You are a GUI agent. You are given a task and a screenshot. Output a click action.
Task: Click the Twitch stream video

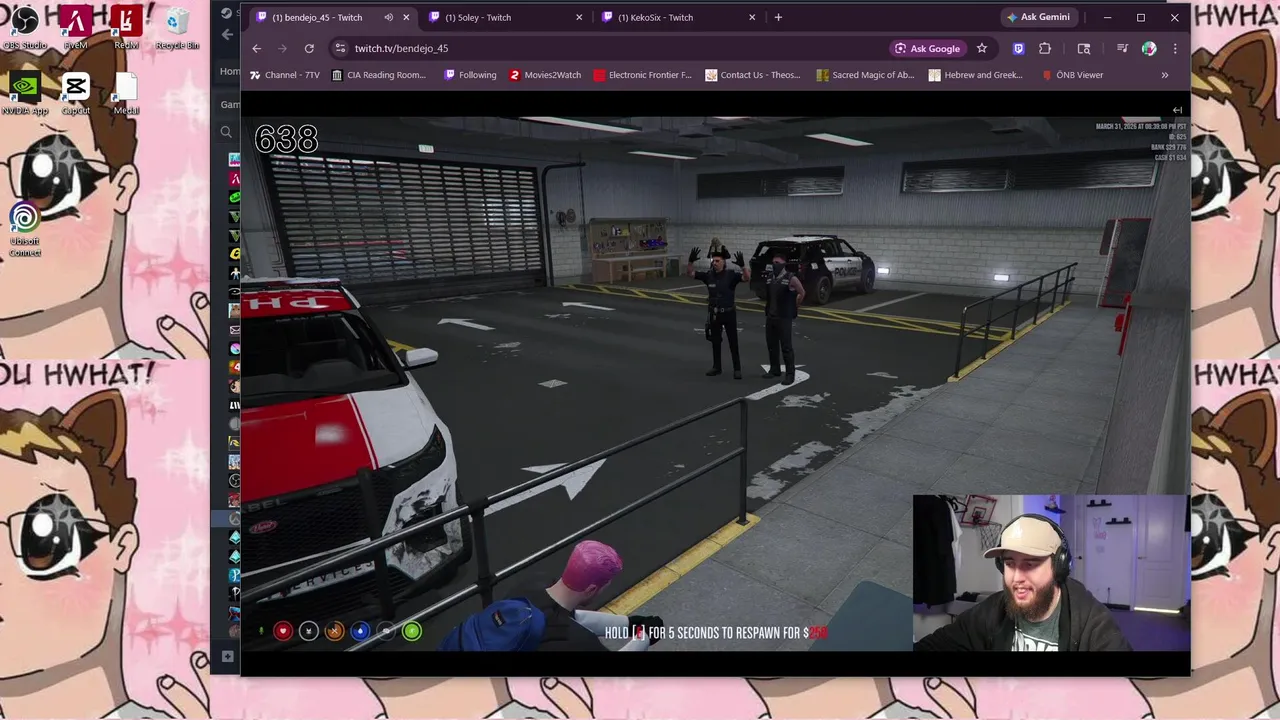coord(715,384)
